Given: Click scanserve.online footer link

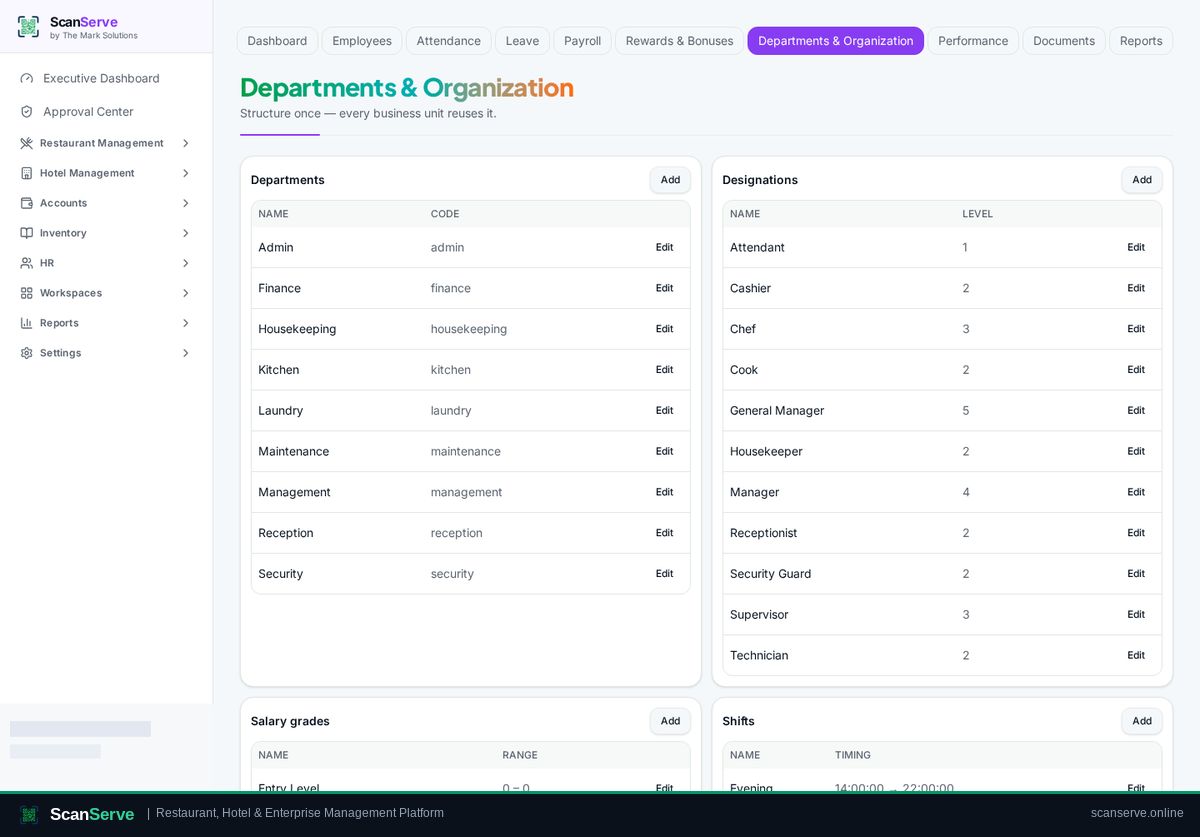Looking at the screenshot, I should pyautogui.click(x=1137, y=813).
